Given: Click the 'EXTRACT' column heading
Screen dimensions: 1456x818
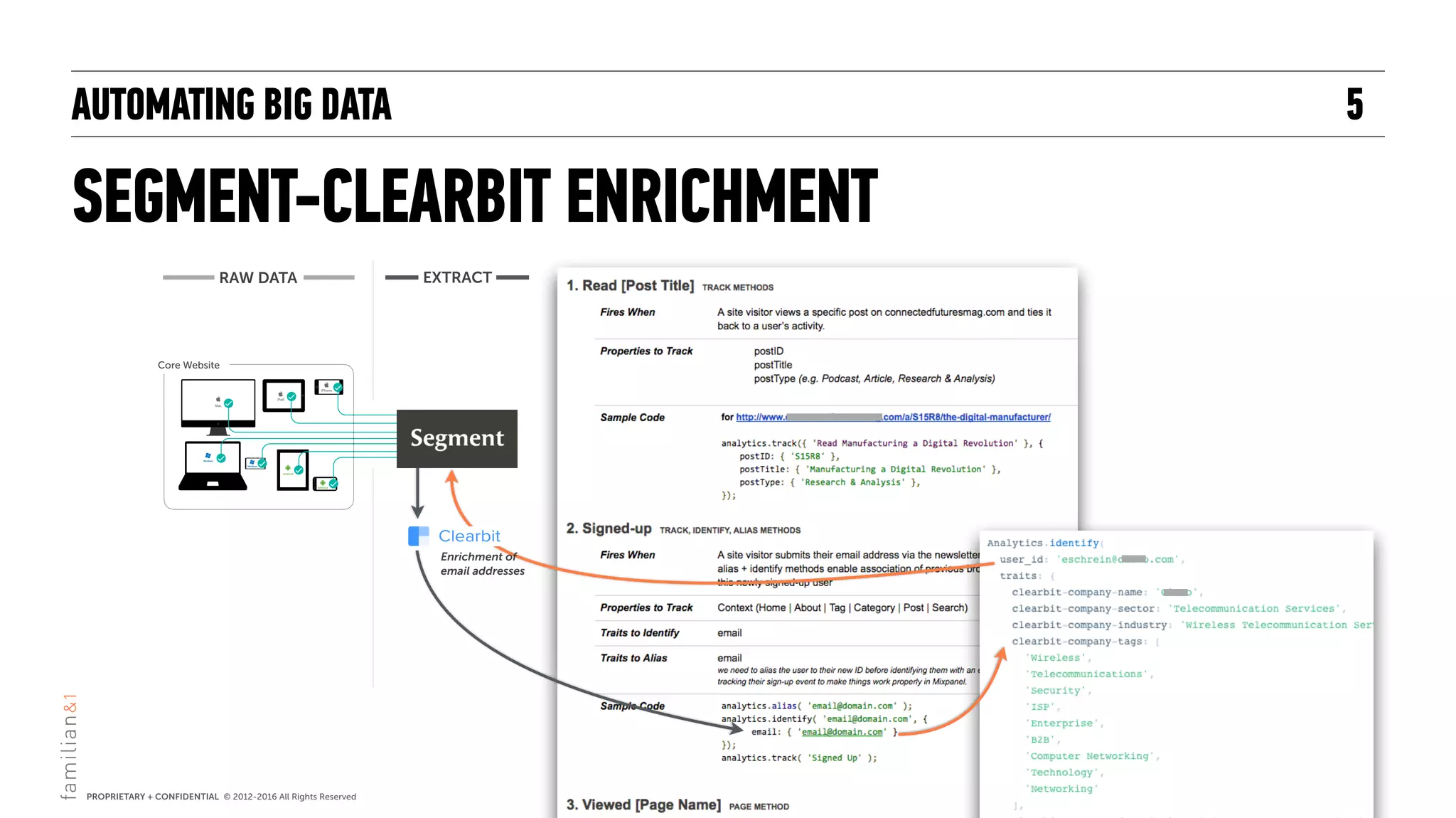Looking at the screenshot, I should click(457, 277).
